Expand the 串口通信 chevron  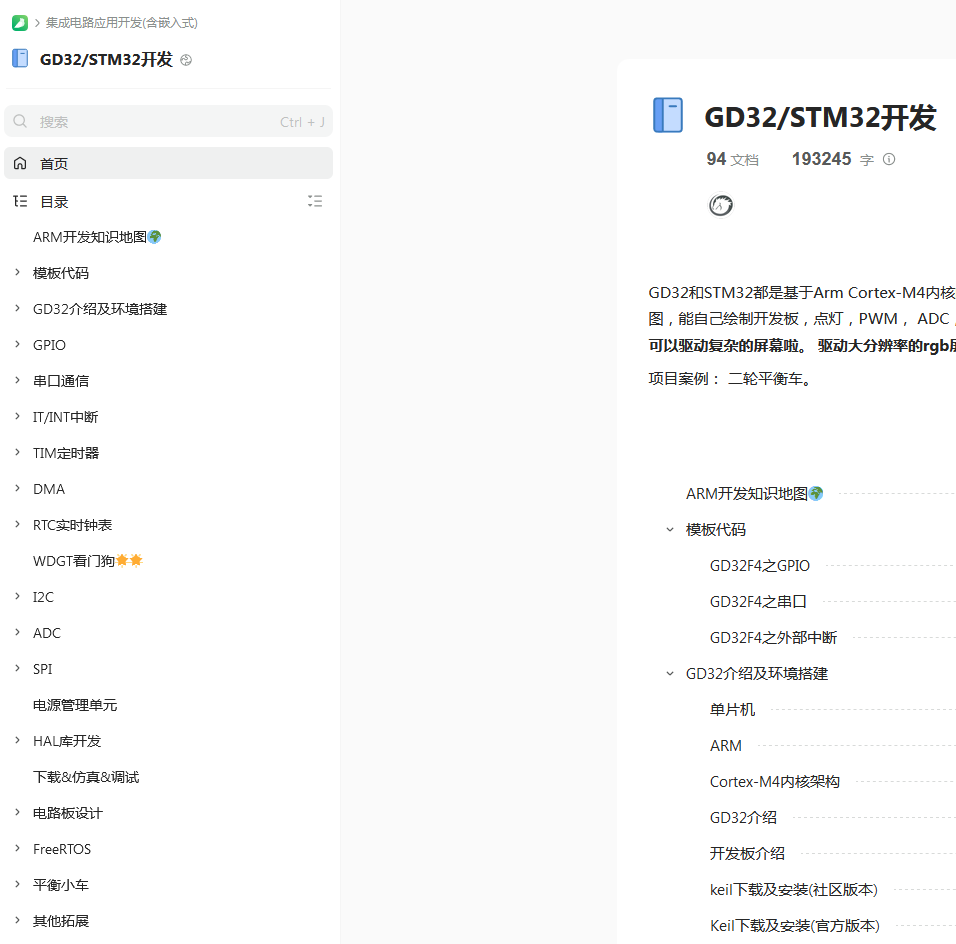[17, 380]
